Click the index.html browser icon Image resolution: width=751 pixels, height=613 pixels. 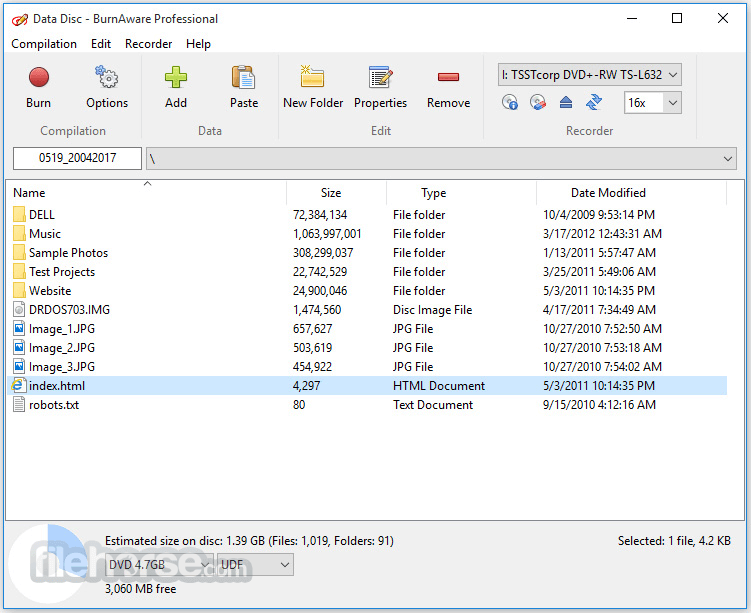(18, 386)
